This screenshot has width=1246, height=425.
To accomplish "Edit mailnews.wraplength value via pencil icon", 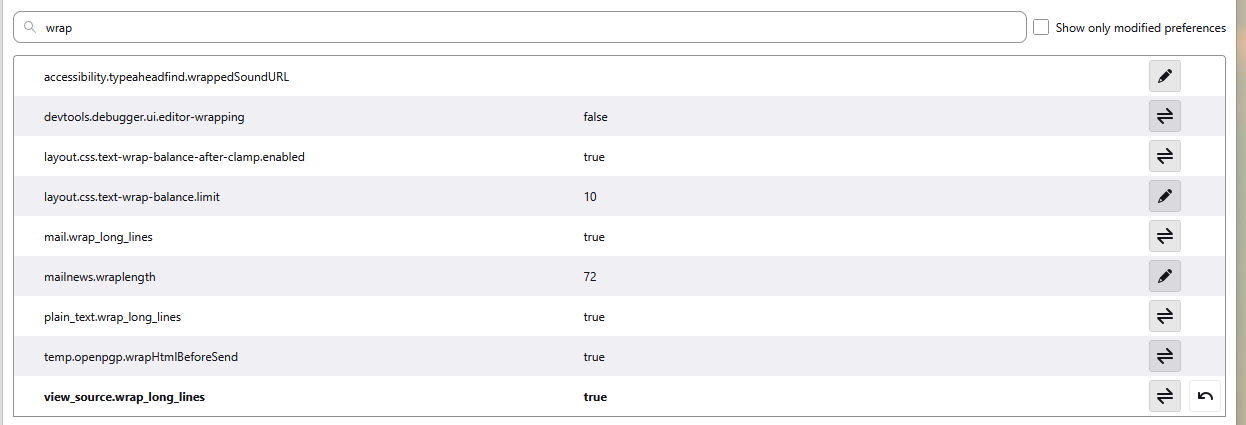I will 1164,276.
